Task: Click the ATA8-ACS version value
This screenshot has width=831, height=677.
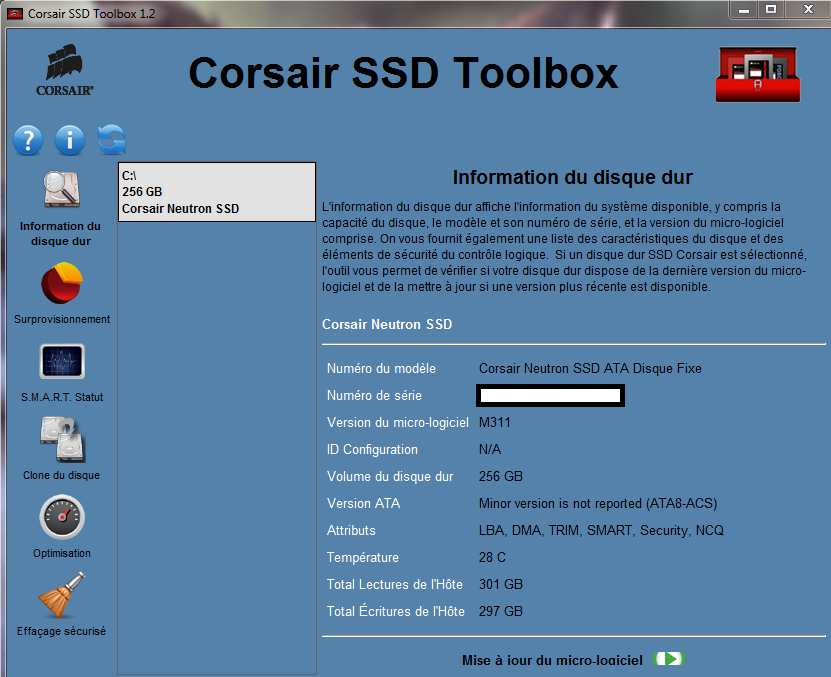Action: click(x=598, y=504)
